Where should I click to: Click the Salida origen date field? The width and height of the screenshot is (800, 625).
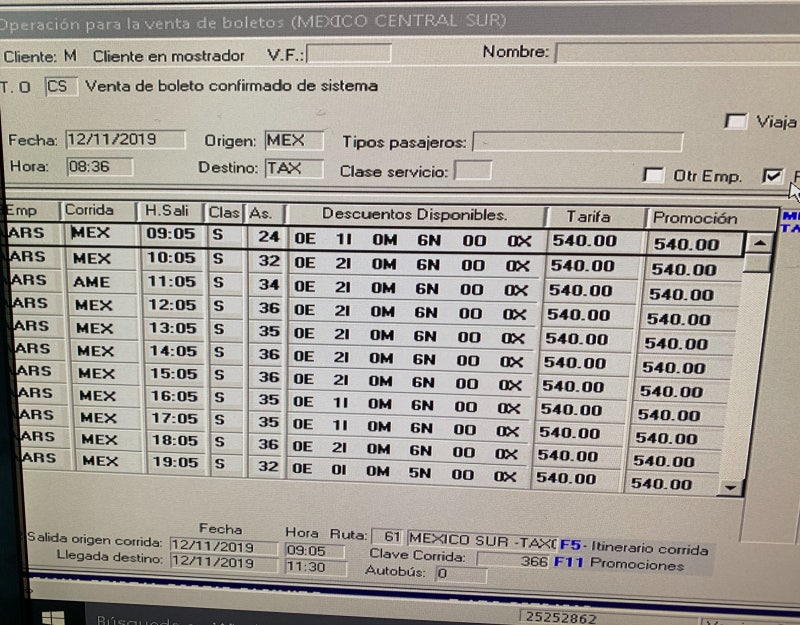point(223,545)
